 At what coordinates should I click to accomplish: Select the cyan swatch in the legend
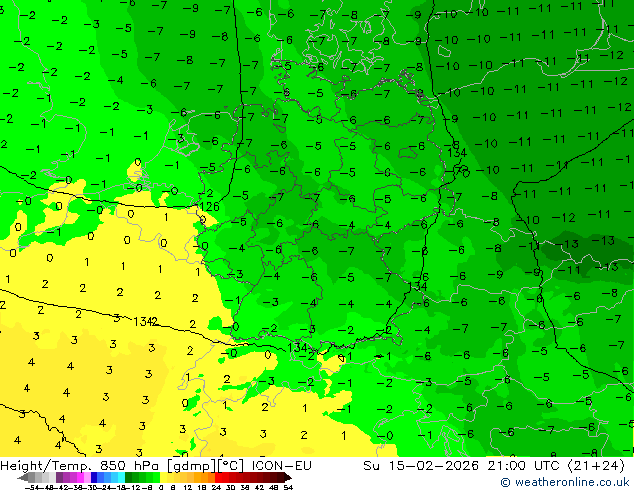click(121, 477)
